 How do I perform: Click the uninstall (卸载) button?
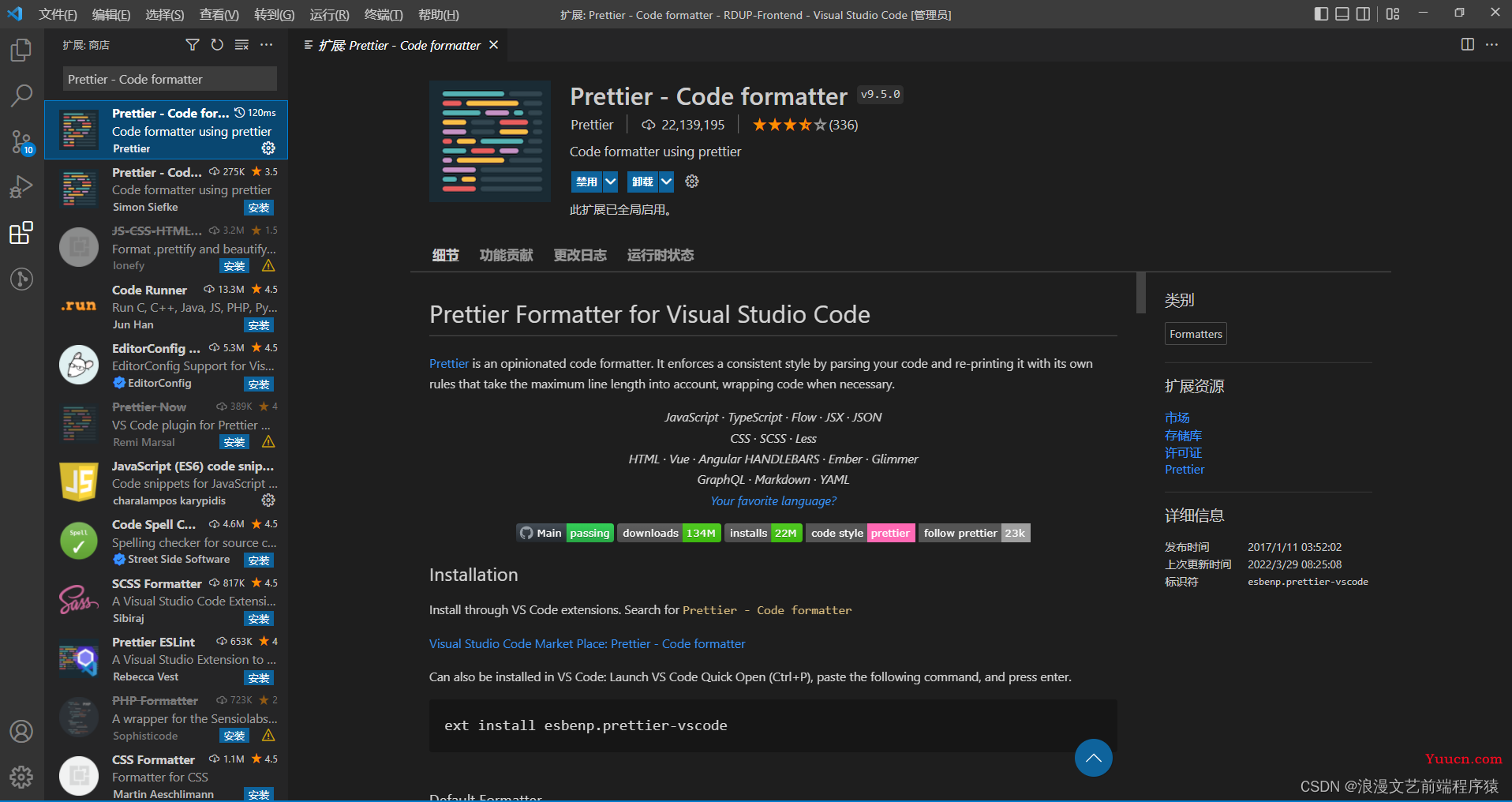[642, 182]
